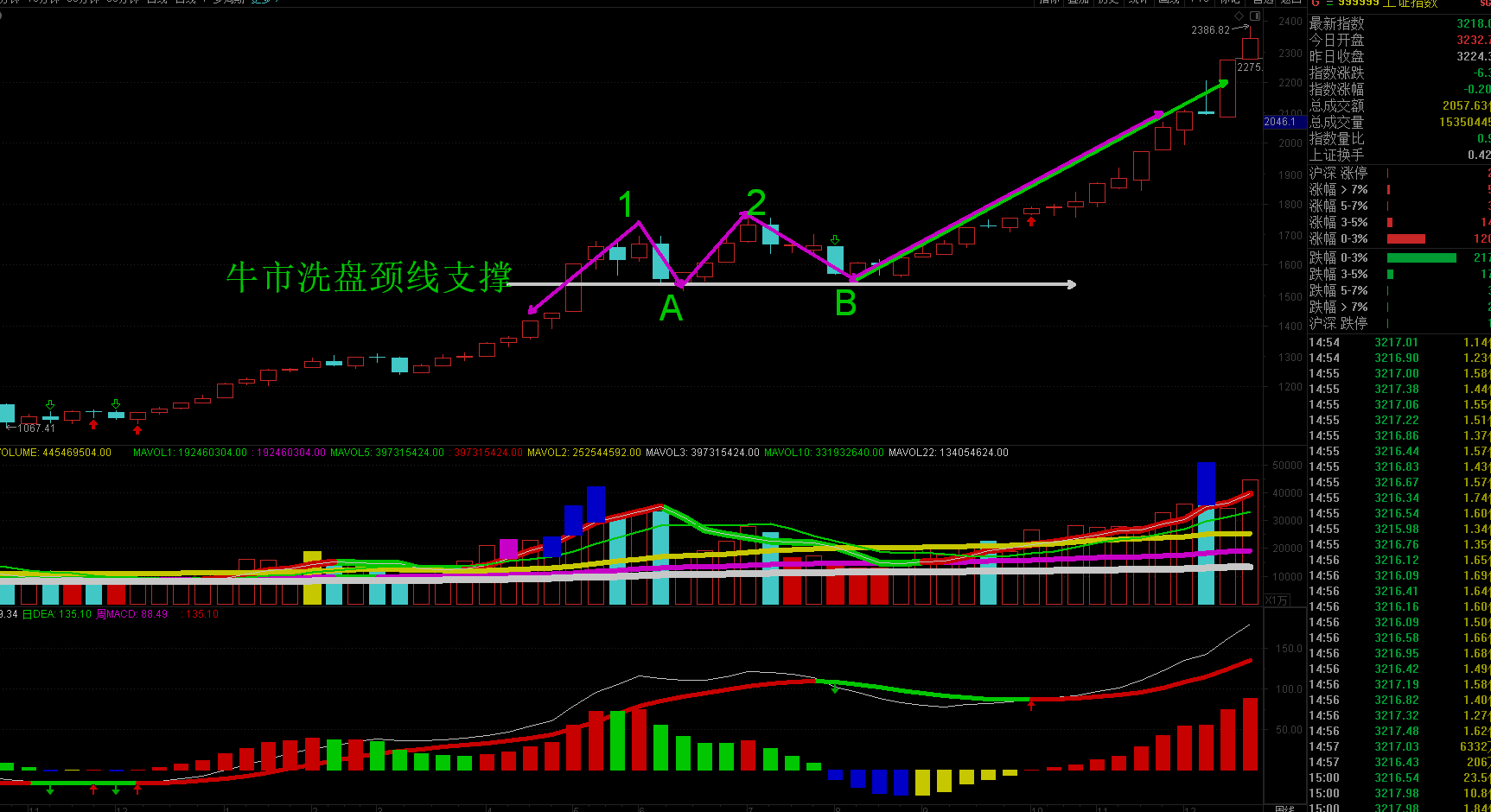Image resolution: width=1491 pixels, height=812 pixels.
Task: Click the green sell arrow on the MACD line
Action: 834,688
